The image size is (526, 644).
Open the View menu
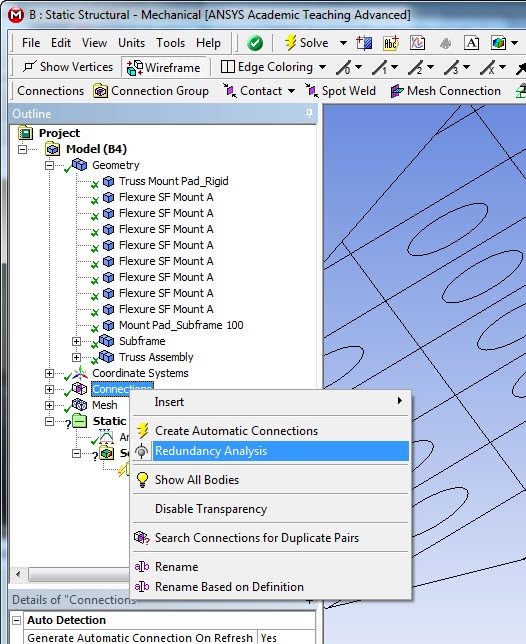pyautogui.click(x=94, y=43)
